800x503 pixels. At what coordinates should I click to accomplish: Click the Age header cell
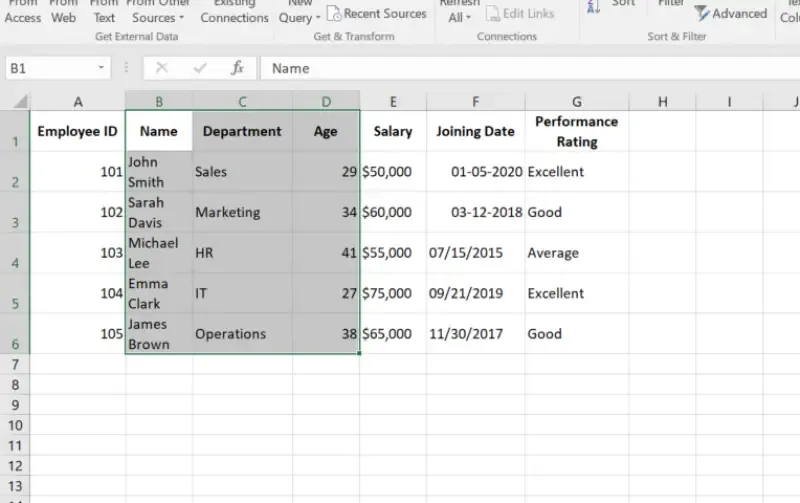coord(326,131)
